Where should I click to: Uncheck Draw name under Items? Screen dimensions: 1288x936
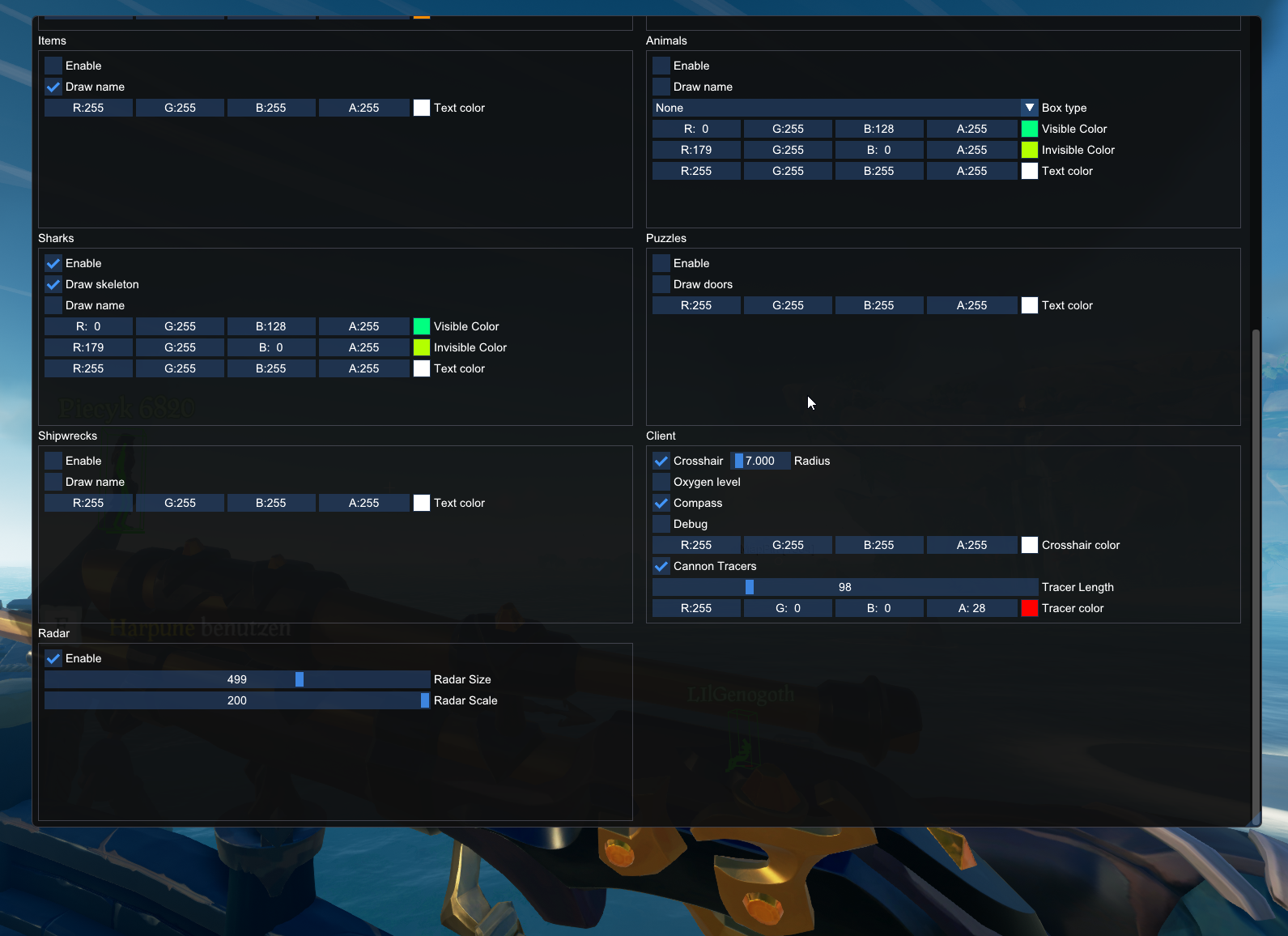click(53, 87)
